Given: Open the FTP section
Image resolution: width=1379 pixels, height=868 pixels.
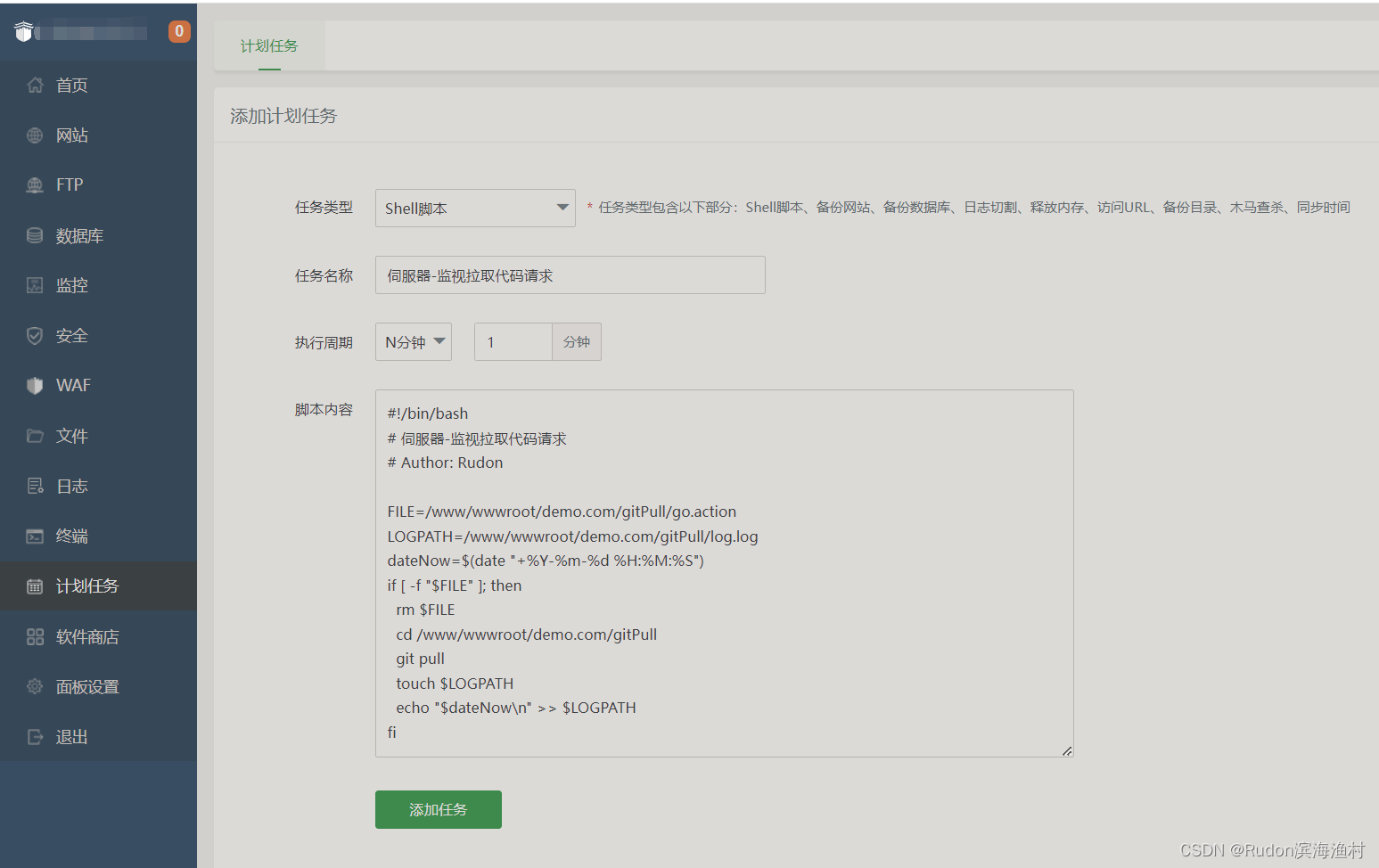Looking at the screenshot, I should 98,185.
